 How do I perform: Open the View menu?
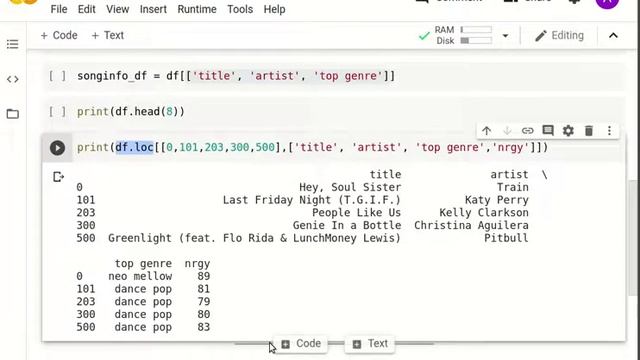click(118, 9)
